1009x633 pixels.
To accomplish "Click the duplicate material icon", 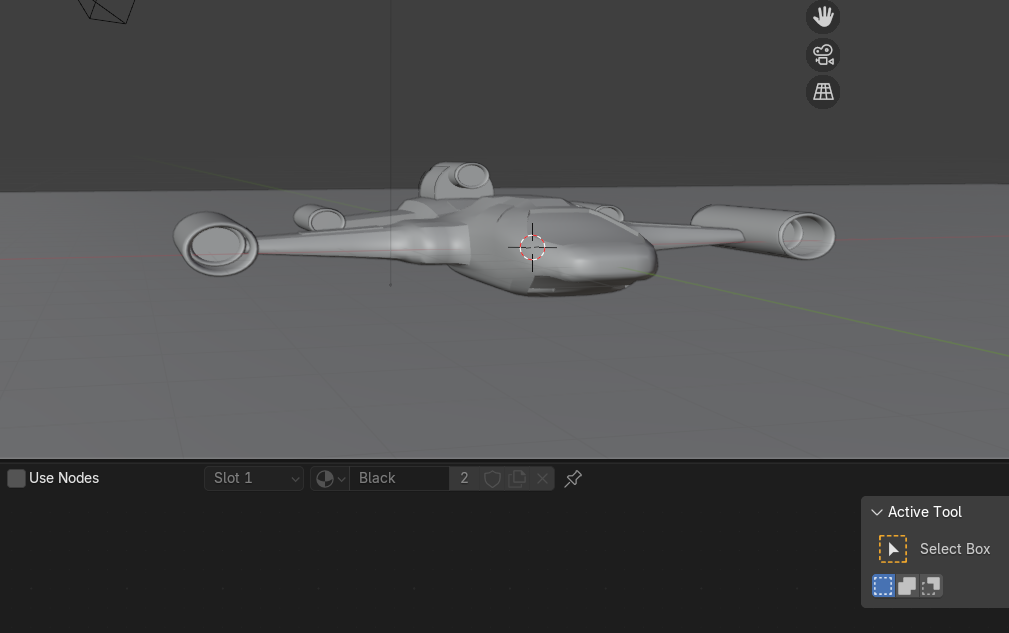I will 517,479.
